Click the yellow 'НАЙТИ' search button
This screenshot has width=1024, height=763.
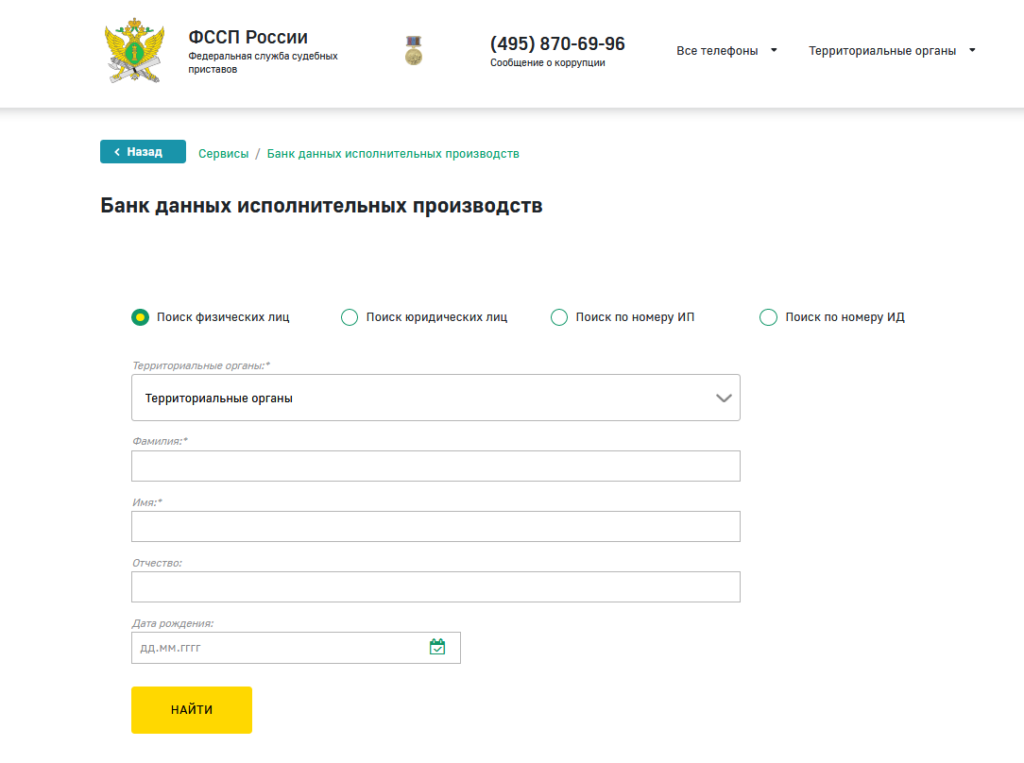point(191,709)
